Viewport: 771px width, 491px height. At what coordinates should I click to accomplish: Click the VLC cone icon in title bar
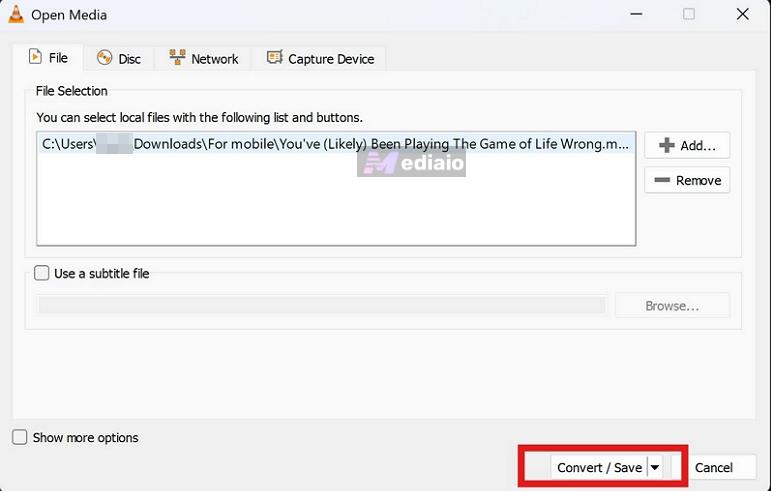tap(16, 14)
